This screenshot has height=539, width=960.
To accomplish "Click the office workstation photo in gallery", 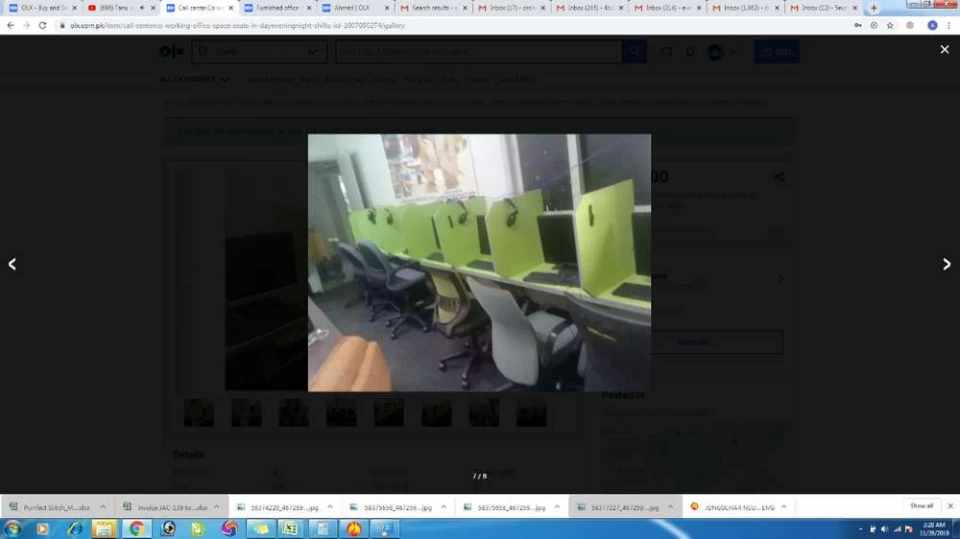I will pyautogui.click(x=479, y=263).
